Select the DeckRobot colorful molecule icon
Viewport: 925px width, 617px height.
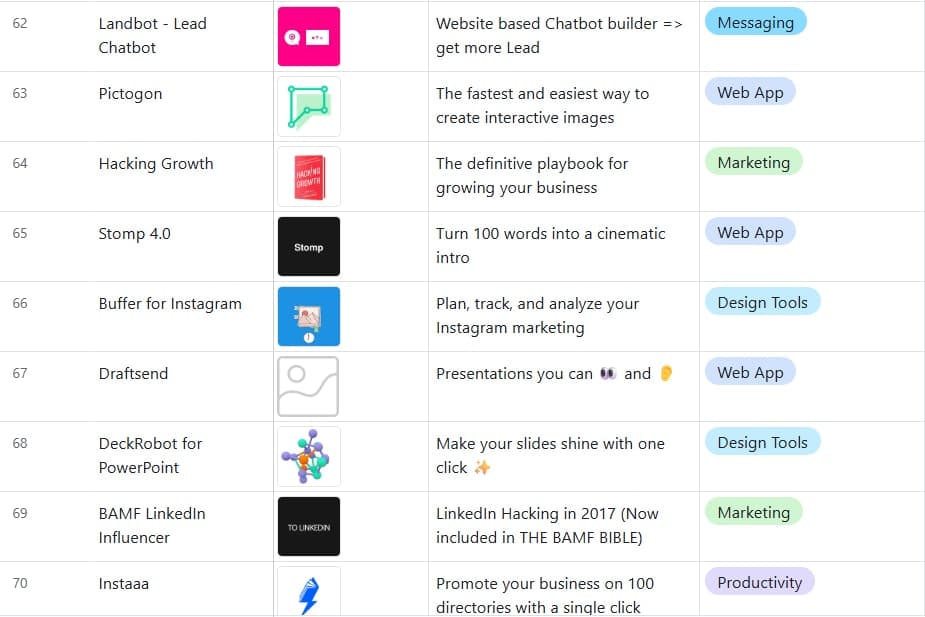[x=308, y=456]
